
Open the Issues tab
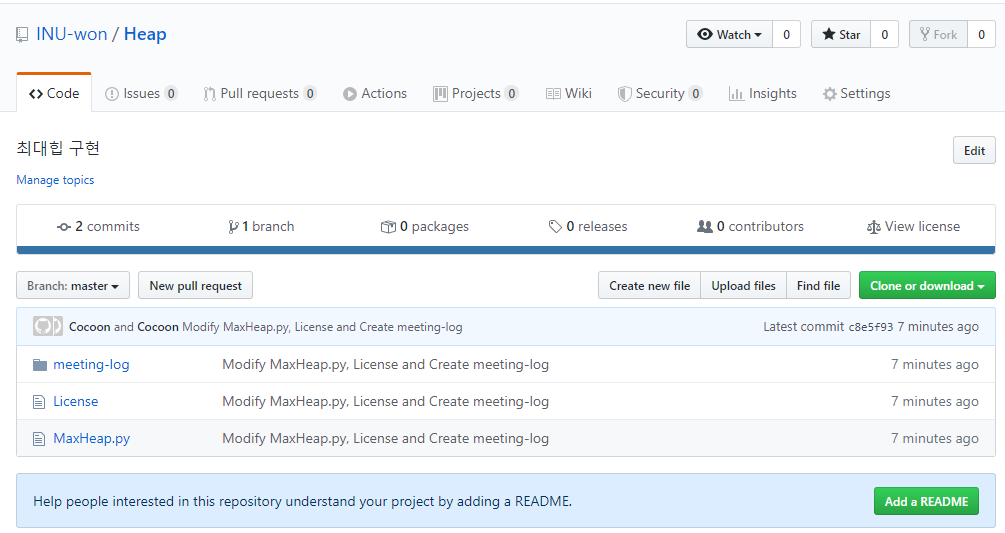click(x=141, y=94)
